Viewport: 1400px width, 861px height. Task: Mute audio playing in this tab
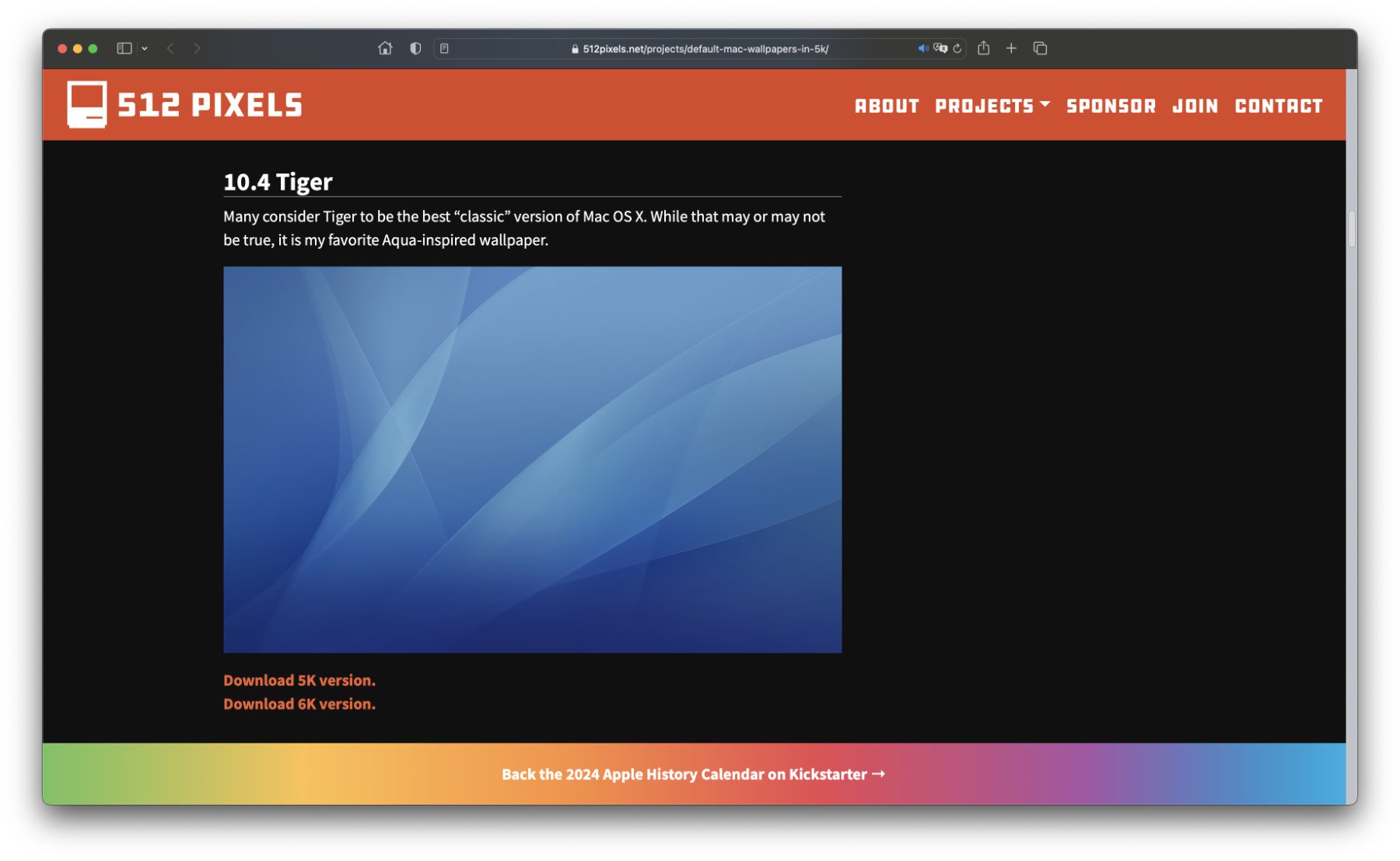click(922, 48)
